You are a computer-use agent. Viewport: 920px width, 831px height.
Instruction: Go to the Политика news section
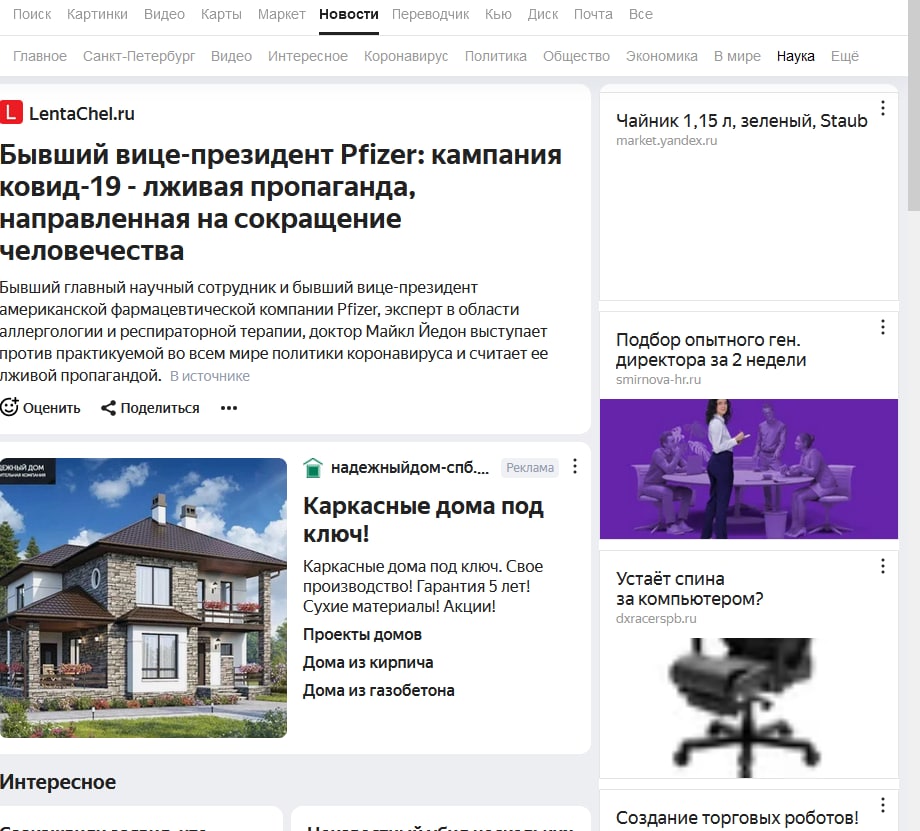tap(496, 56)
